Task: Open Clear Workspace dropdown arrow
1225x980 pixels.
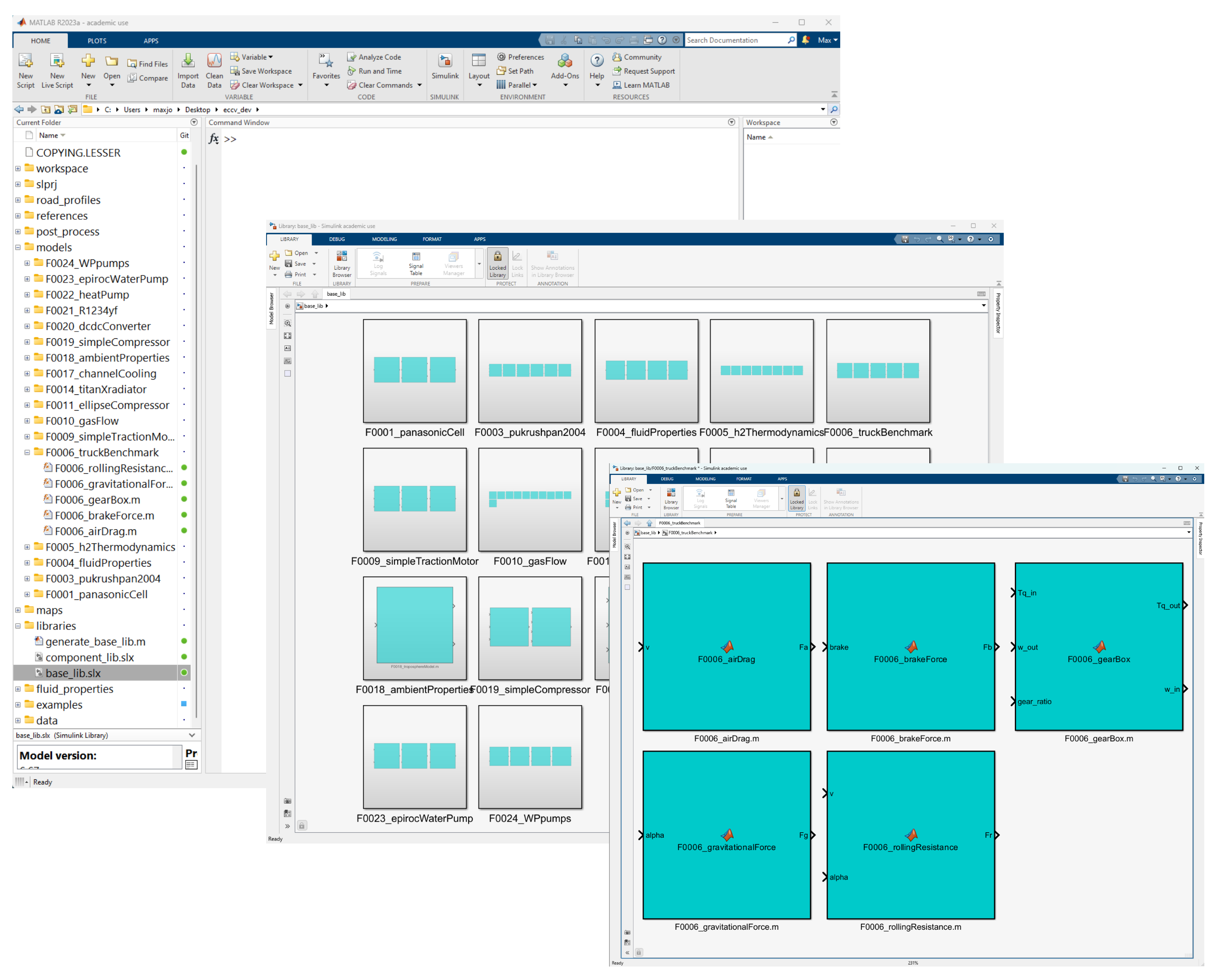Action: 300,85
